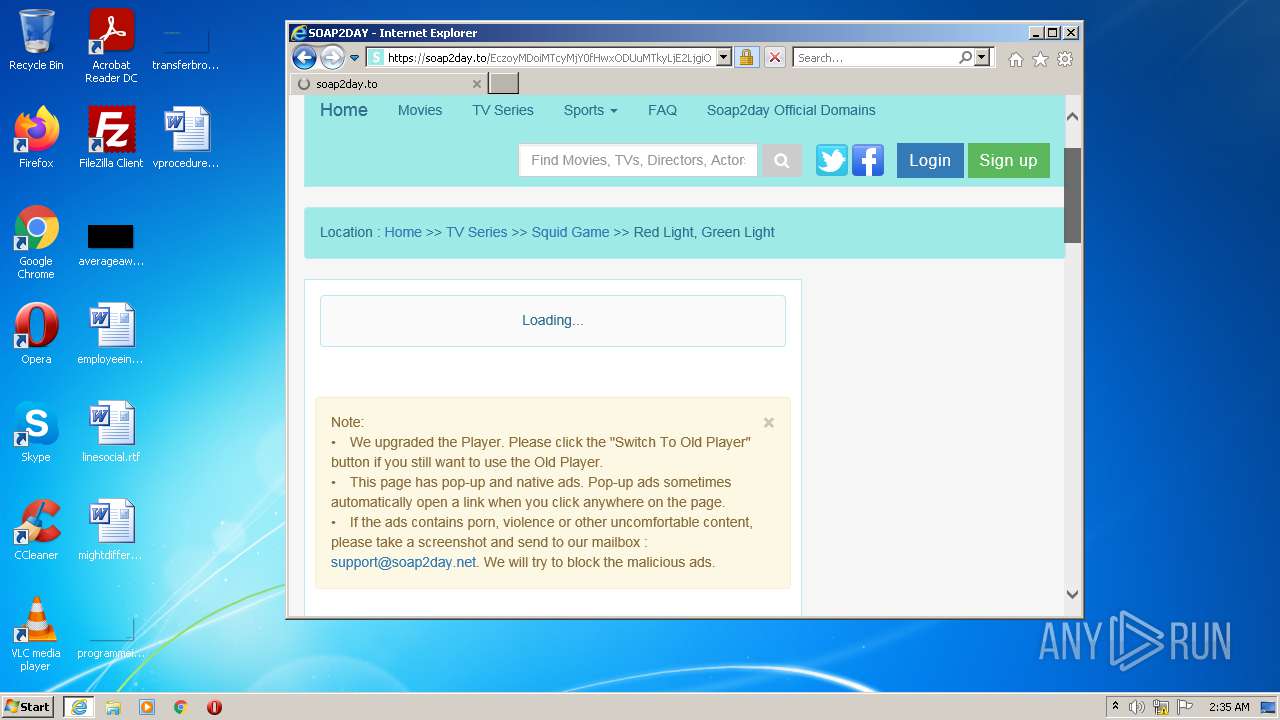Open Acrobat Reader DC desktop icon
Viewport: 1280px width, 720px height.
click(112, 45)
